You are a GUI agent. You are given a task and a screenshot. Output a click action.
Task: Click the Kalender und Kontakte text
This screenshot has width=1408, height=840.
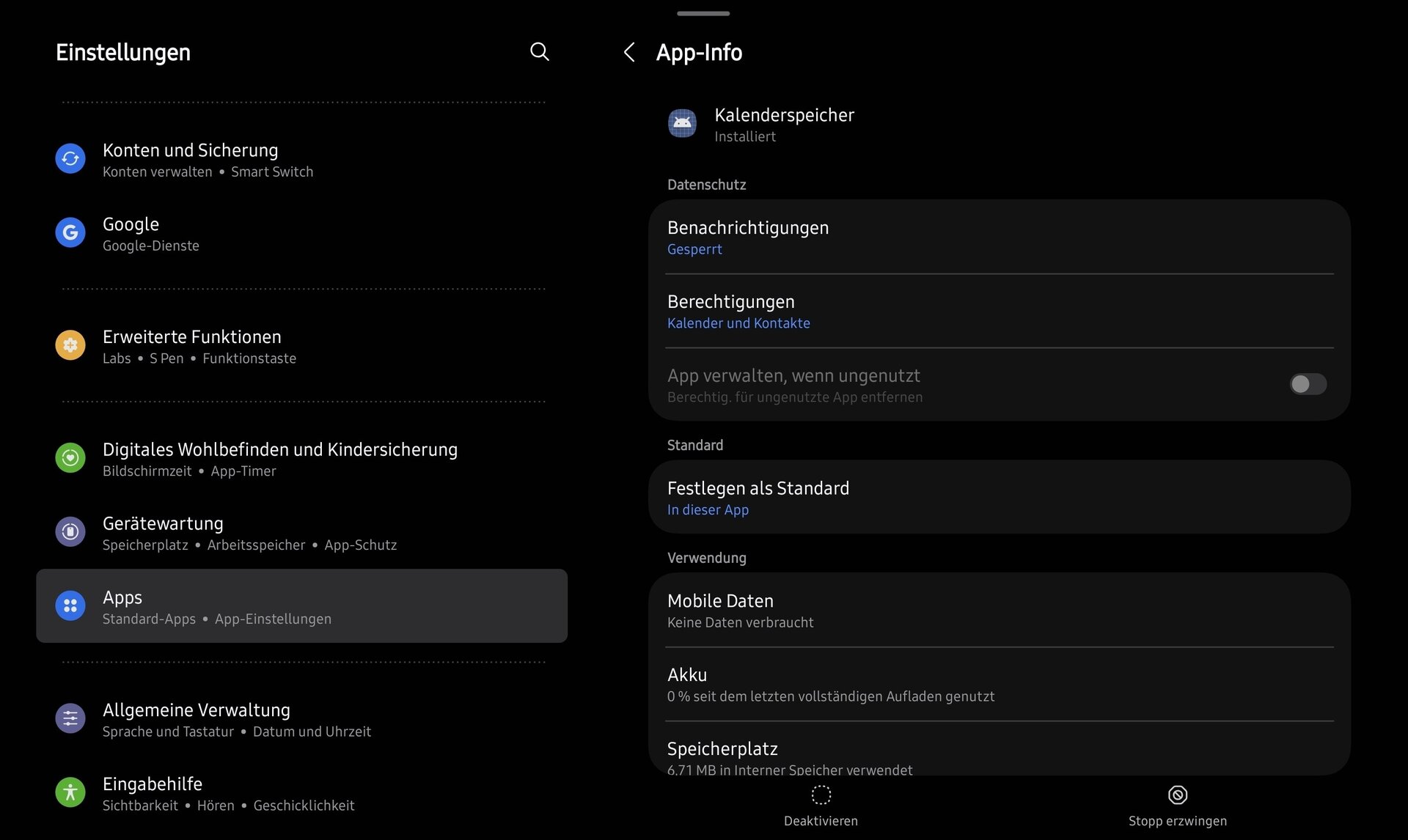click(738, 323)
